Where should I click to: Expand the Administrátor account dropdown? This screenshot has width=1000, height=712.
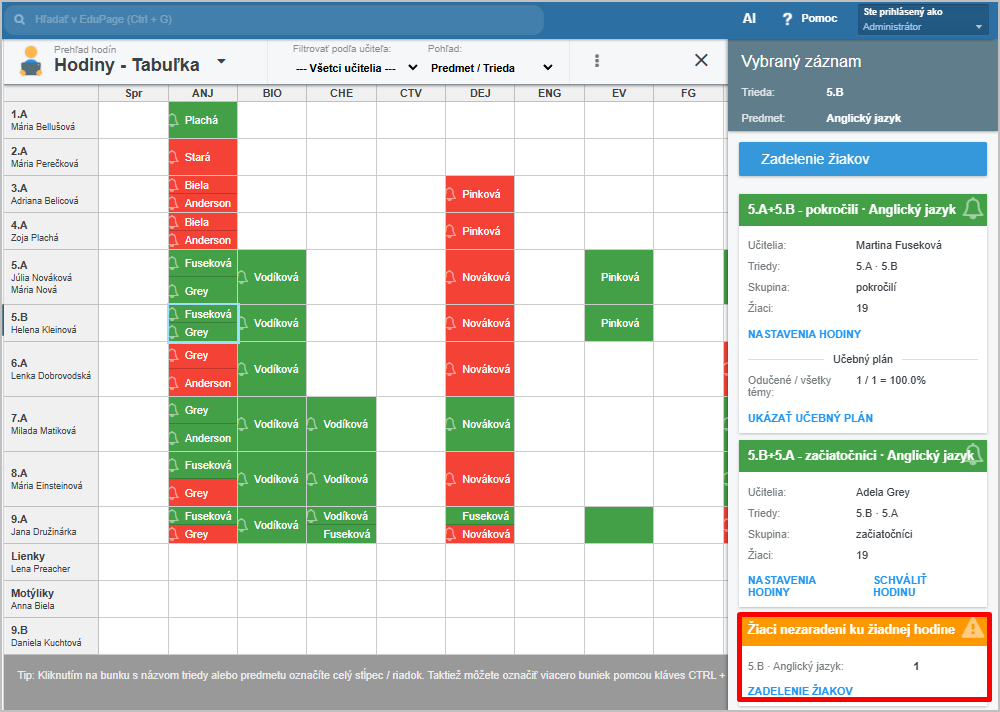click(x=978, y=27)
